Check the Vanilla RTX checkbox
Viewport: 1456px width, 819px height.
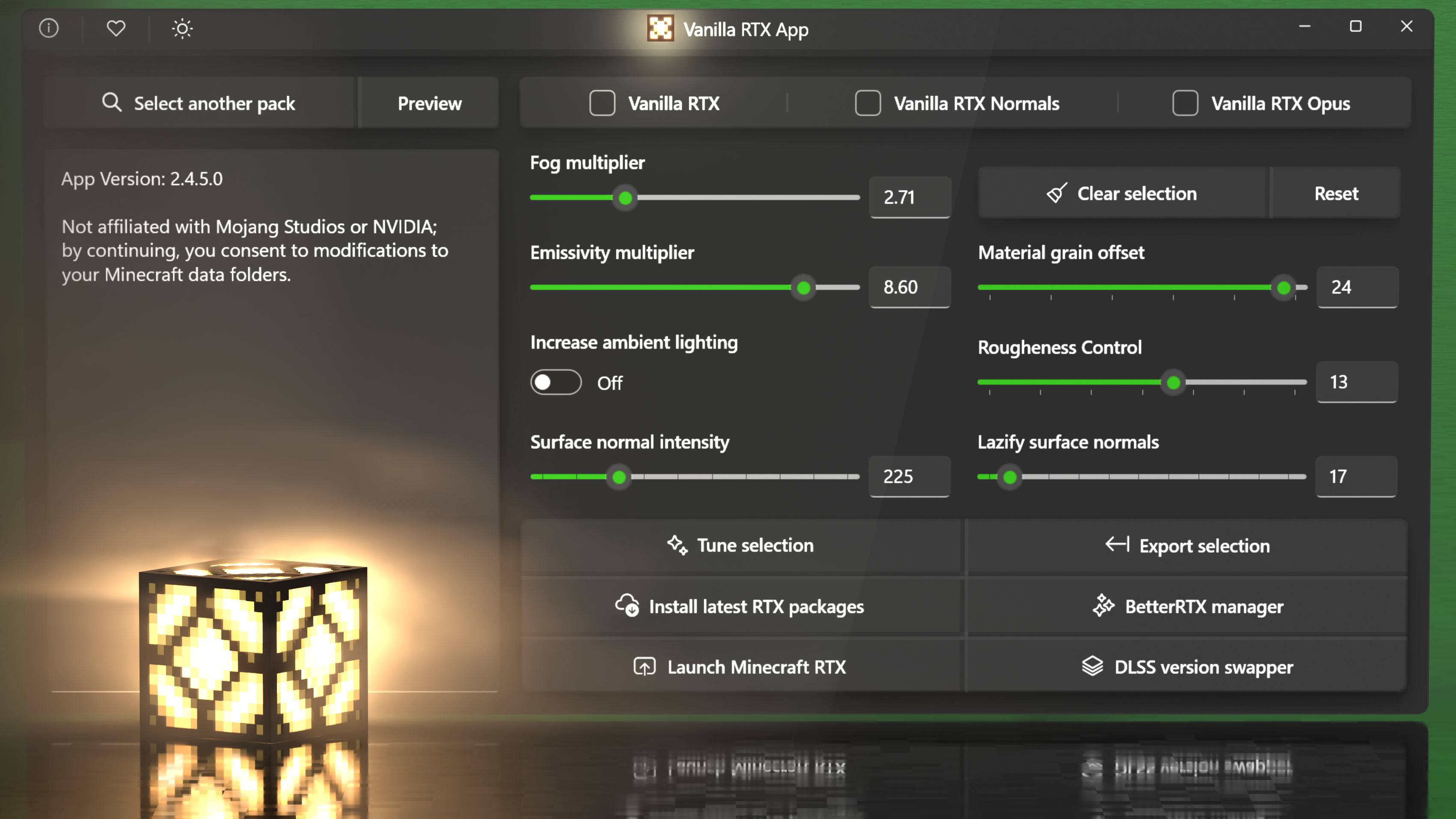click(602, 103)
